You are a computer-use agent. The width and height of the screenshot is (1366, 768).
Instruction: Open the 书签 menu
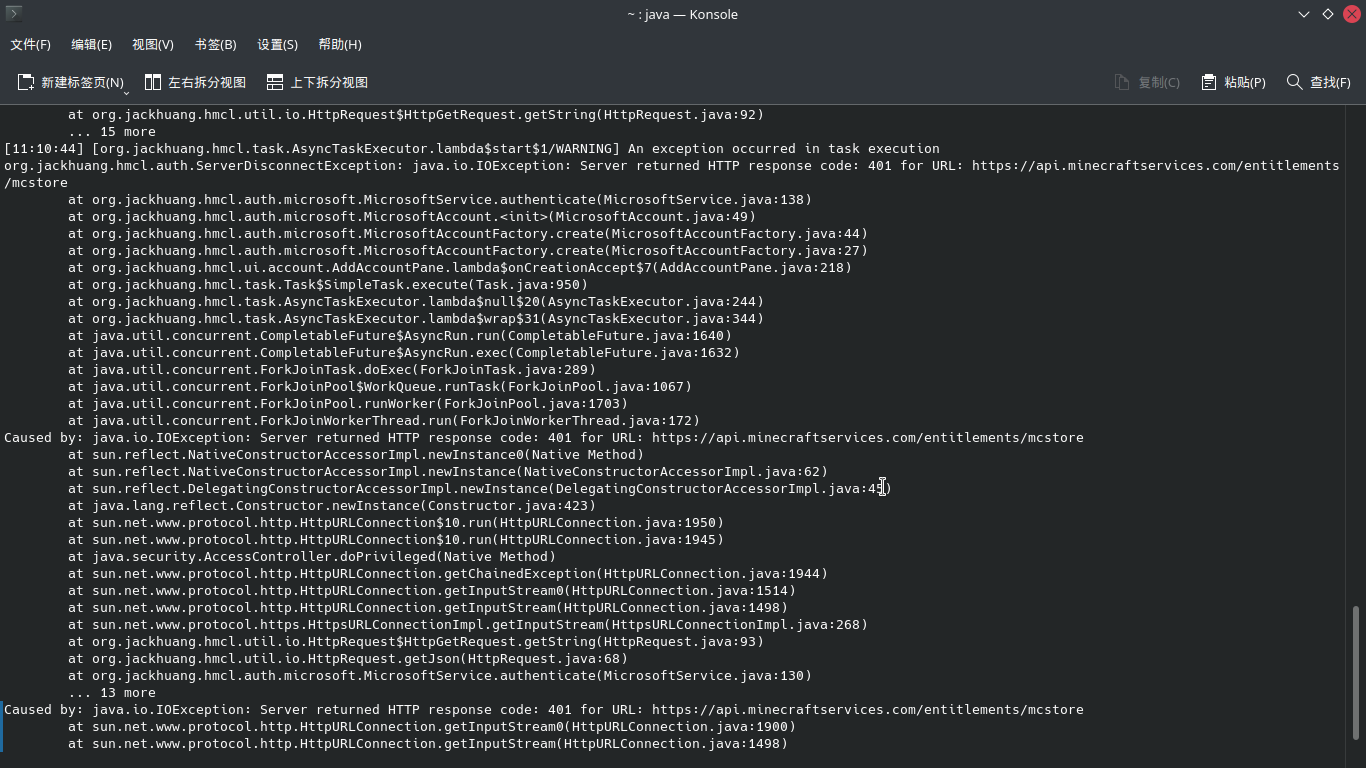tap(214, 44)
